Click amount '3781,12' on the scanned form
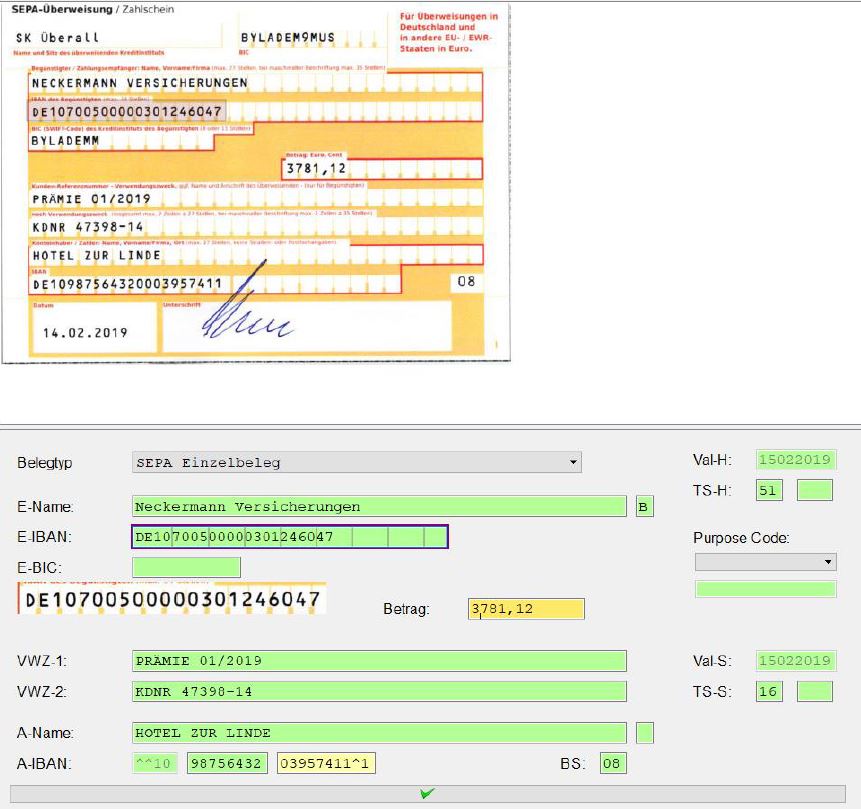 point(316,169)
